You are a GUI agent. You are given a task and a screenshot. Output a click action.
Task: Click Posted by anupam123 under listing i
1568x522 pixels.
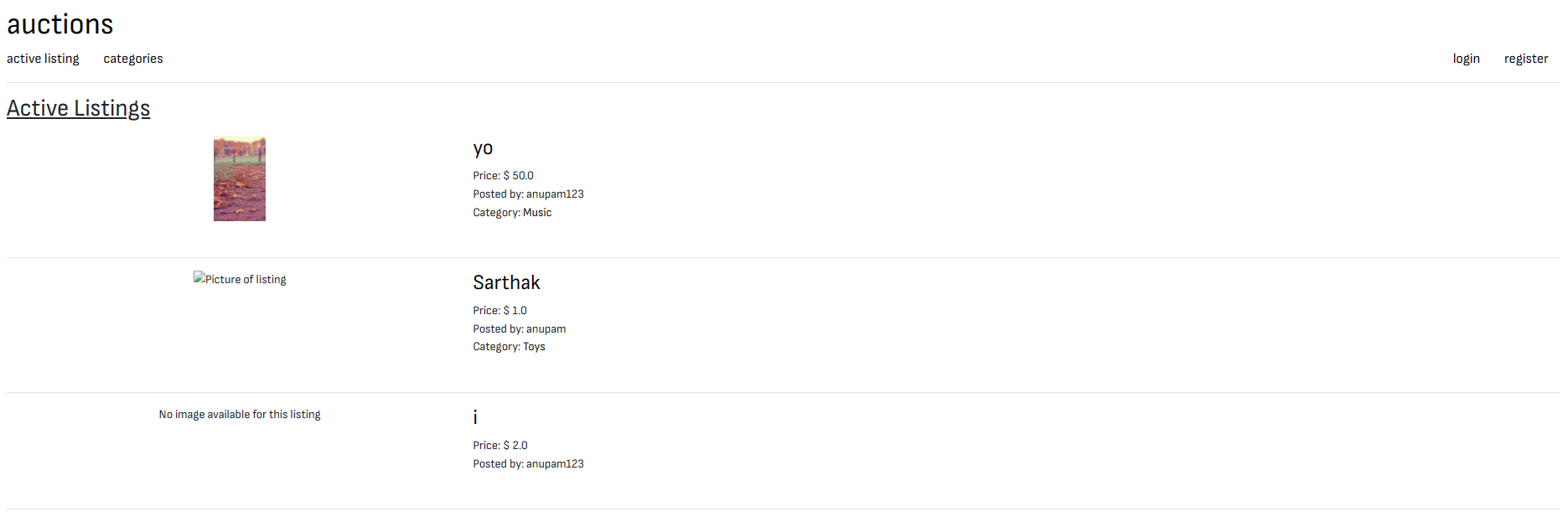528,464
